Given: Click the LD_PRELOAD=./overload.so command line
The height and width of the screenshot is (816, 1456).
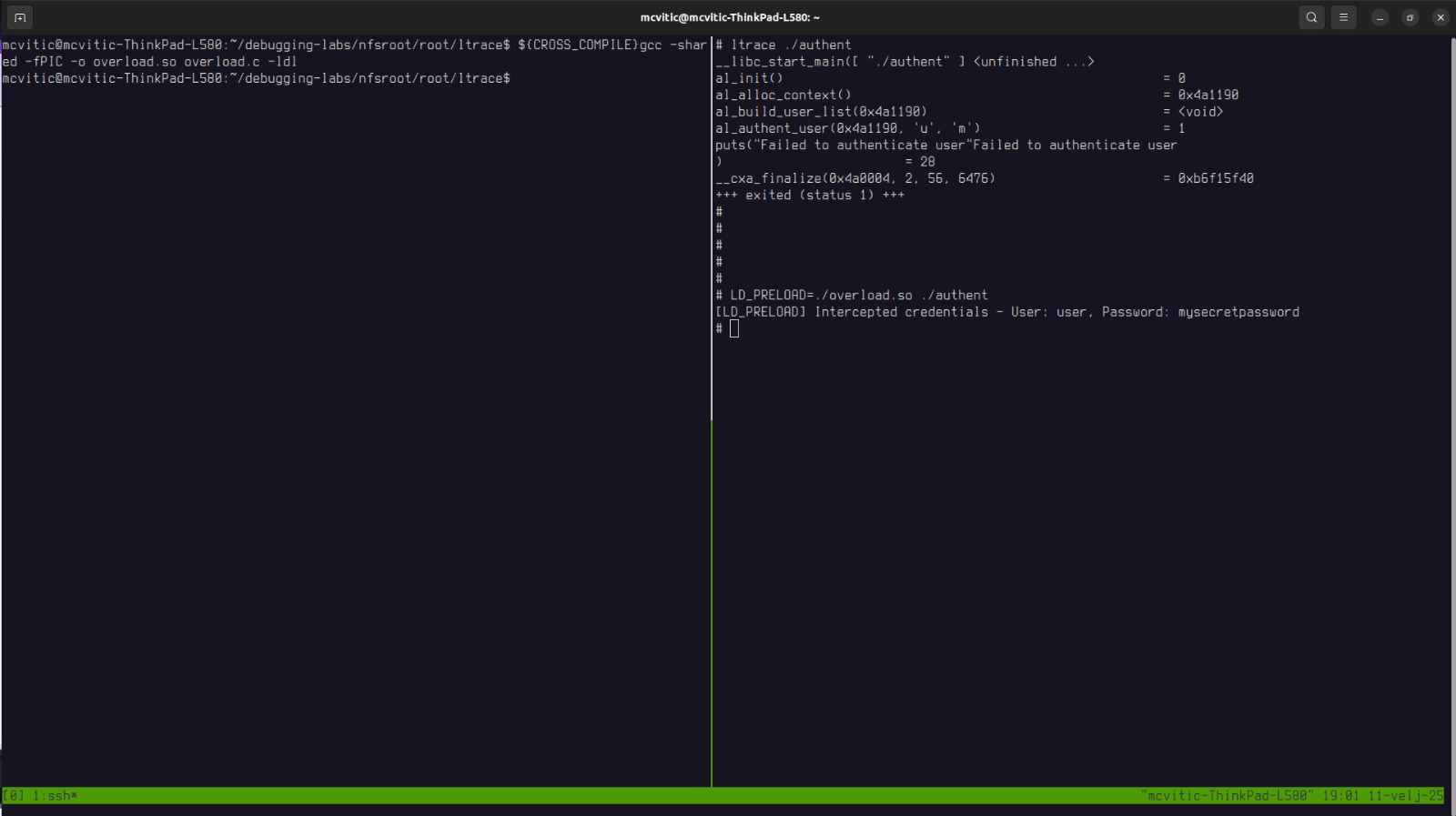Looking at the screenshot, I should (858, 296).
